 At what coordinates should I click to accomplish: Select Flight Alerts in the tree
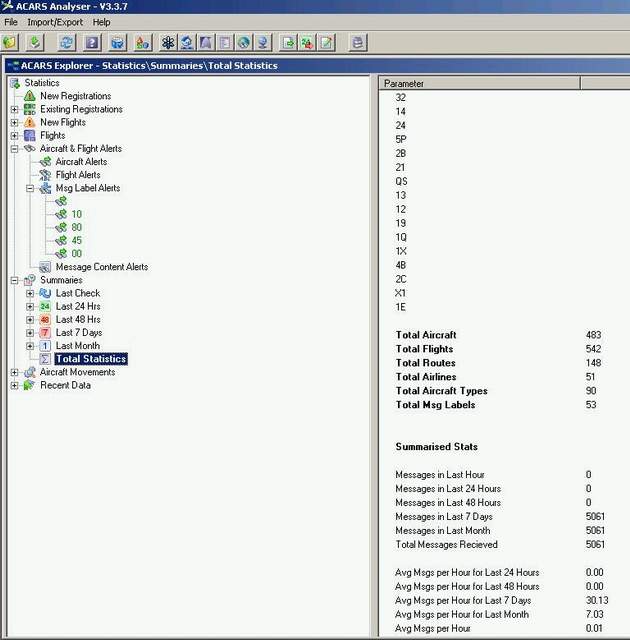(x=78, y=175)
